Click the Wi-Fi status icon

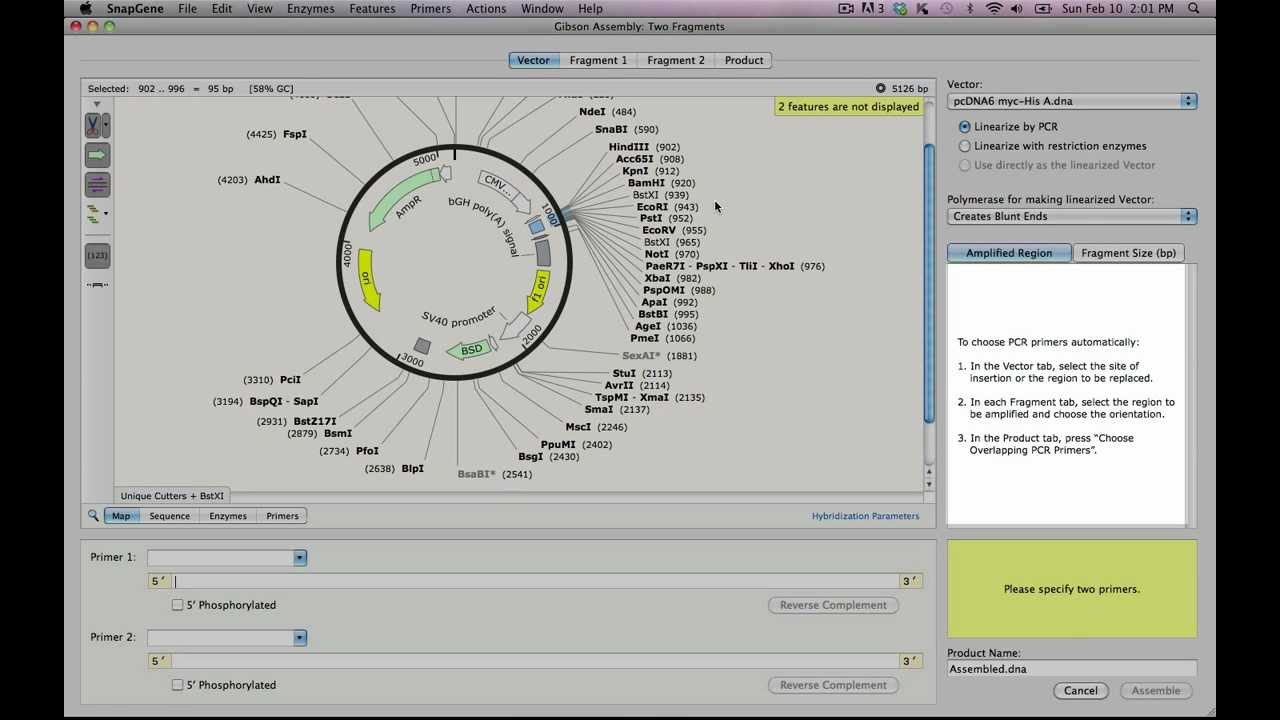[993, 9]
